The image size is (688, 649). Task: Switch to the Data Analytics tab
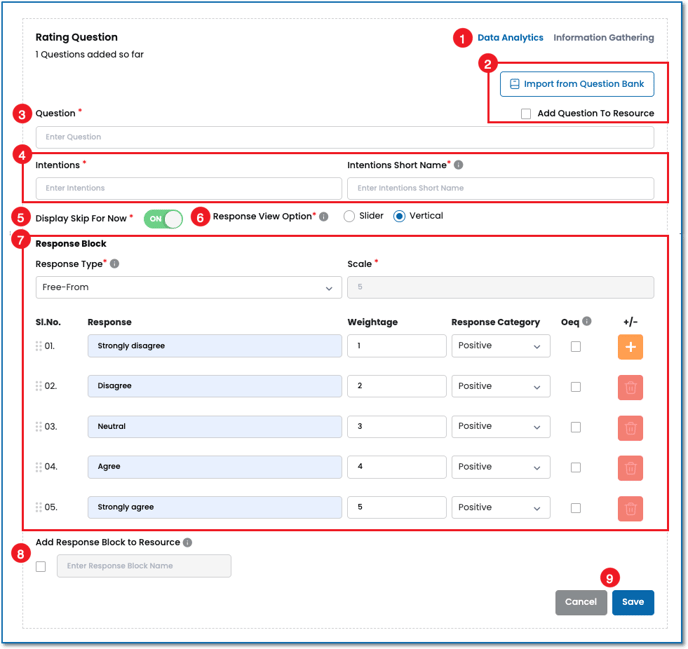pos(510,38)
